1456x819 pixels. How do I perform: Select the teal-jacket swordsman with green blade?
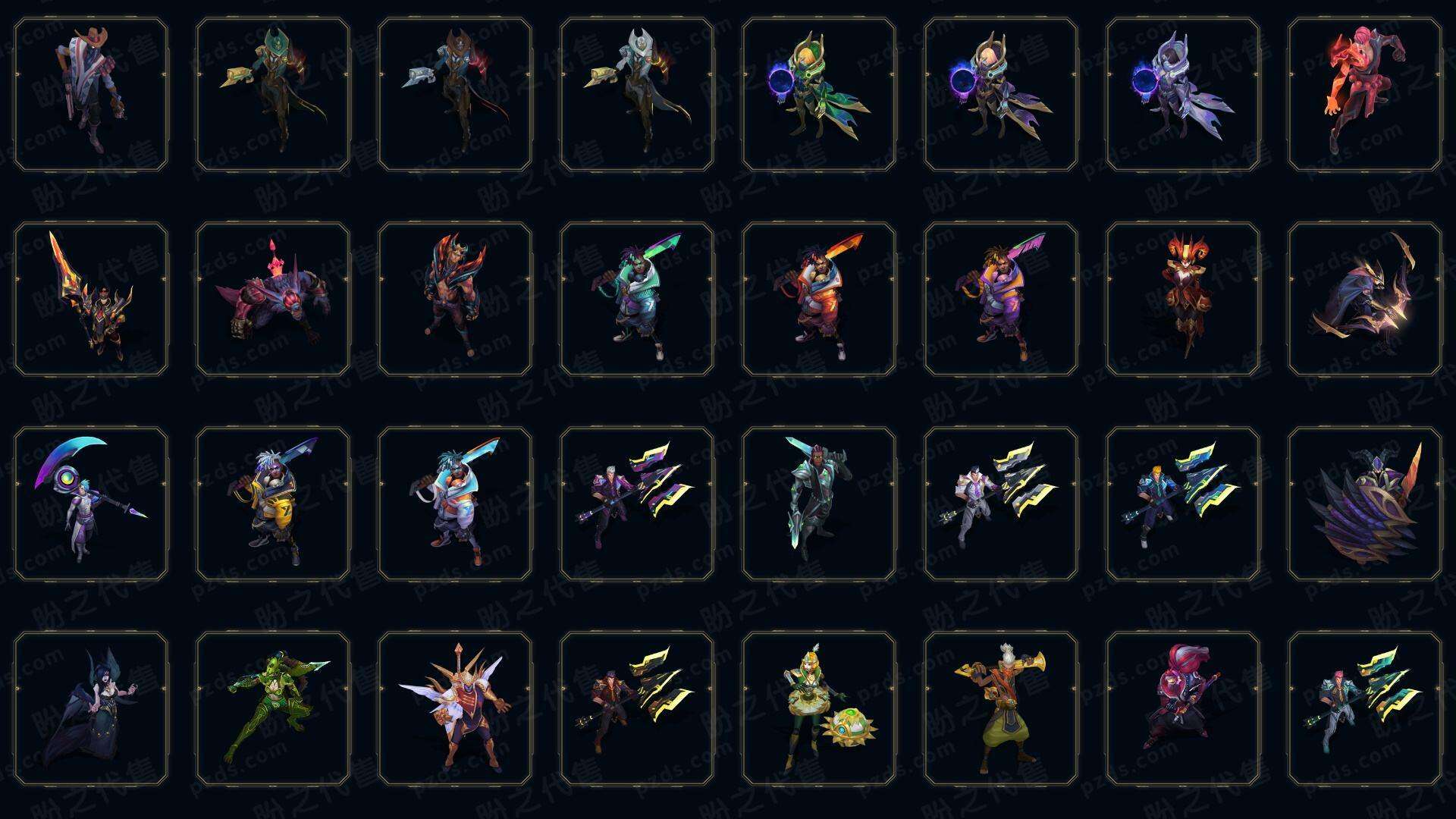coord(637,299)
